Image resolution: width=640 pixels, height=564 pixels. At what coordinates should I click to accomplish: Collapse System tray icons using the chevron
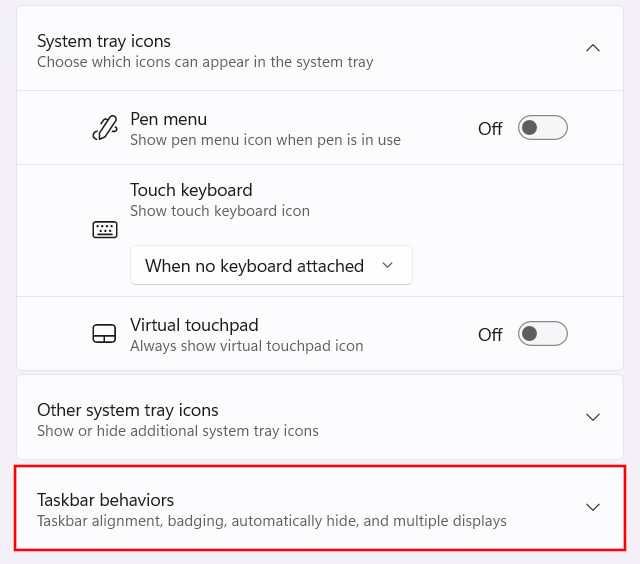pos(593,48)
